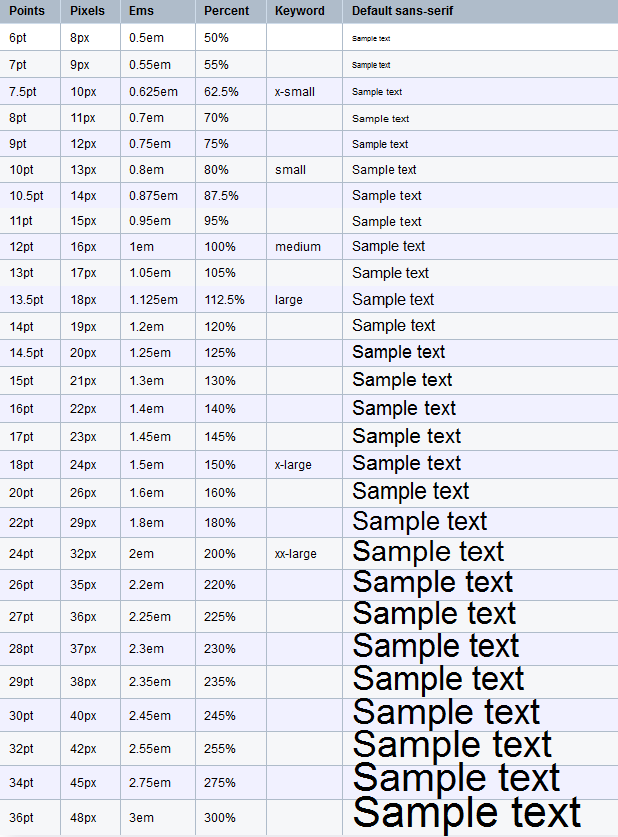Click the Default sans-serif column header
Image resolution: width=618 pixels, height=837 pixels.
pyautogui.click(x=402, y=11)
